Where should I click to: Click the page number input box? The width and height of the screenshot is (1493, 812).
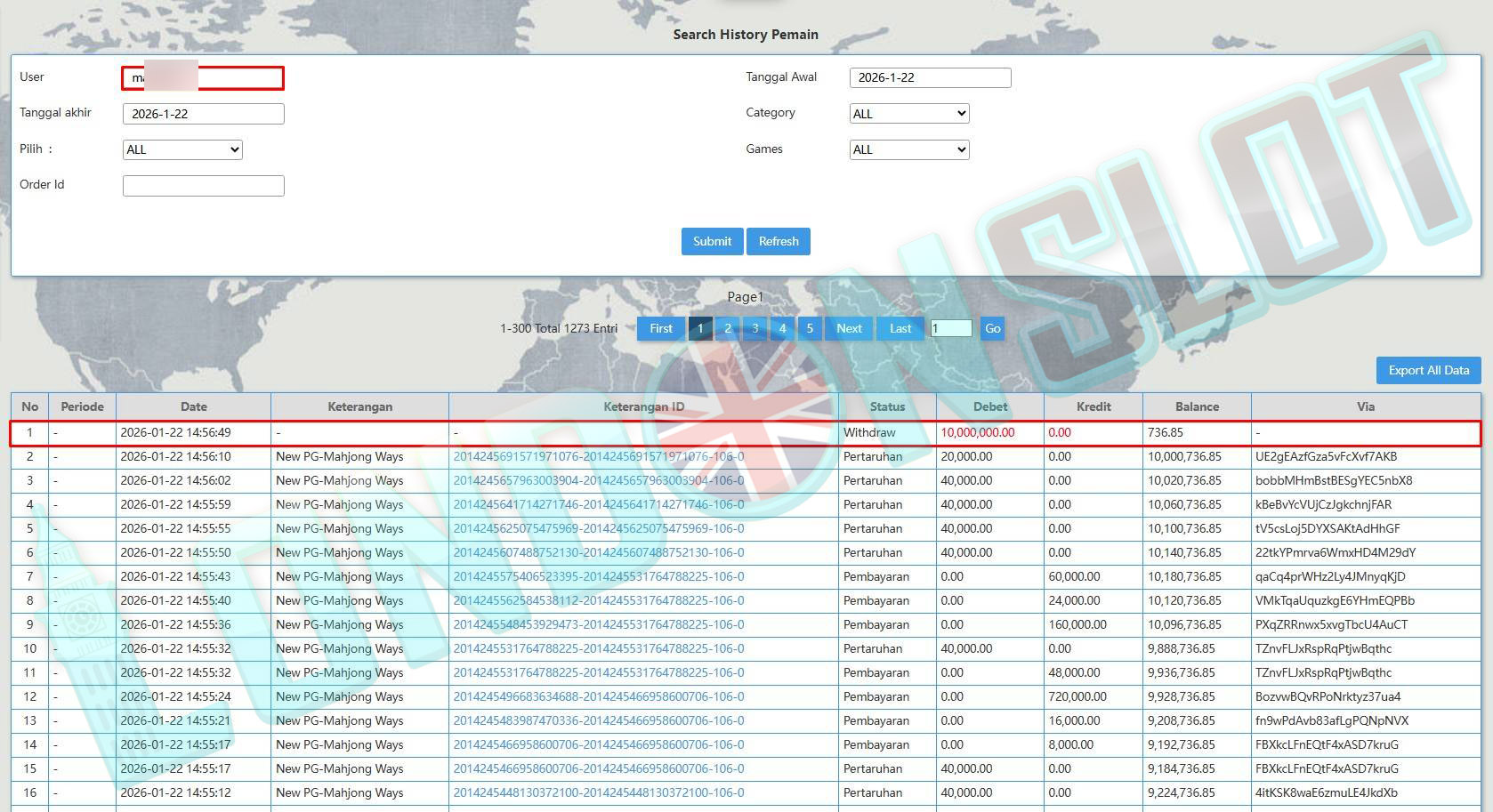951,328
